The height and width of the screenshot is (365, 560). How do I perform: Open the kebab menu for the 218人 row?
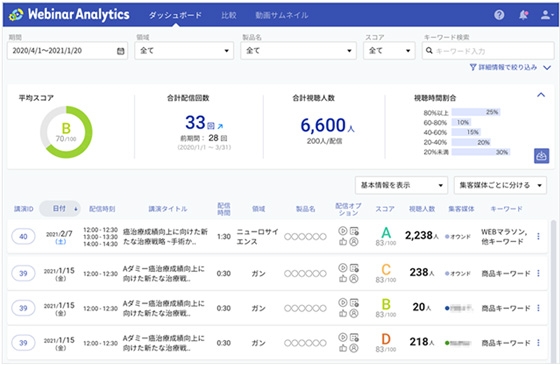click(x=538, y=342)
